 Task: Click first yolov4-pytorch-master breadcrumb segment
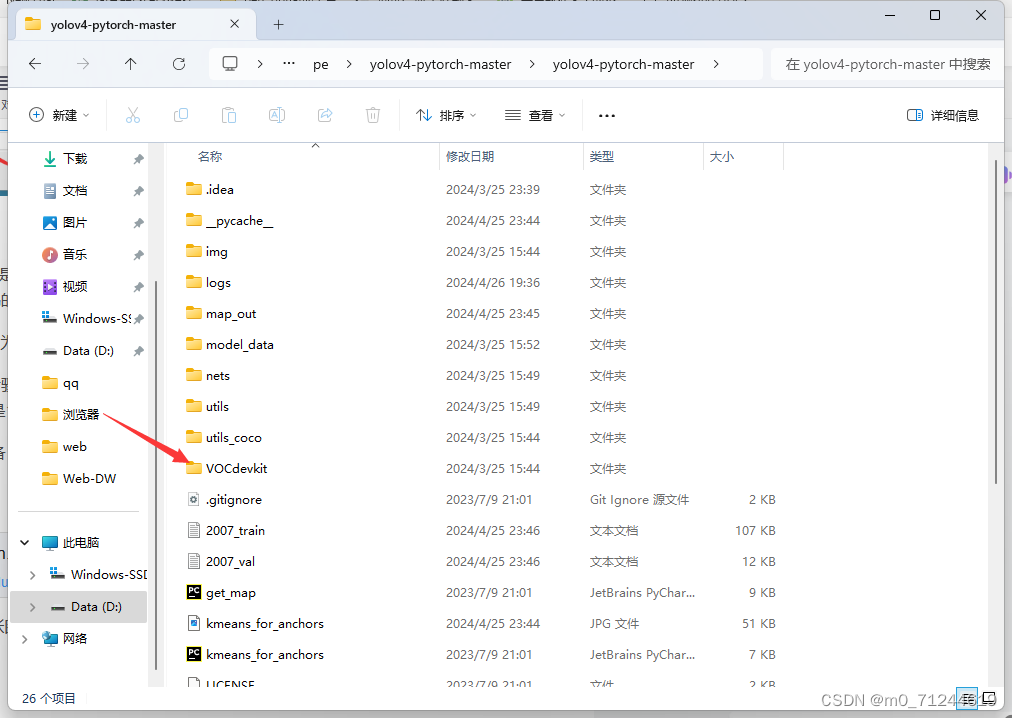(x=440, y=65)
